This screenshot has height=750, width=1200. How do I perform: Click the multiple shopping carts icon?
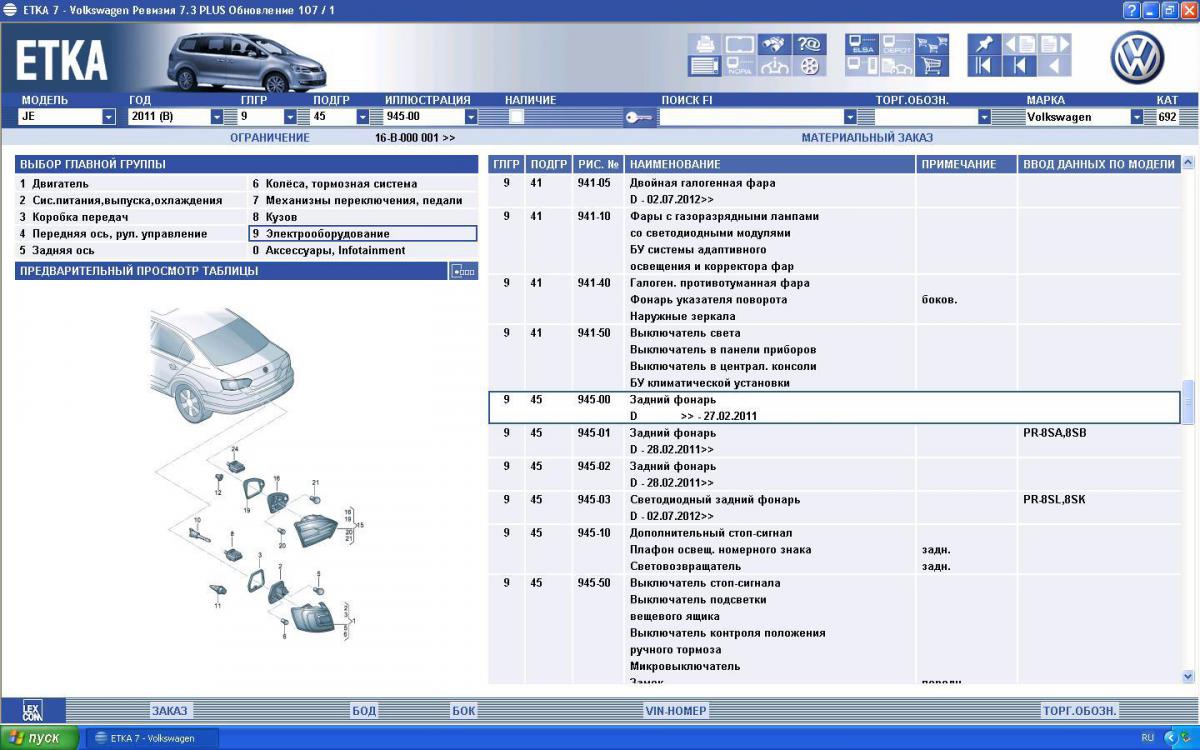[931, 44]
